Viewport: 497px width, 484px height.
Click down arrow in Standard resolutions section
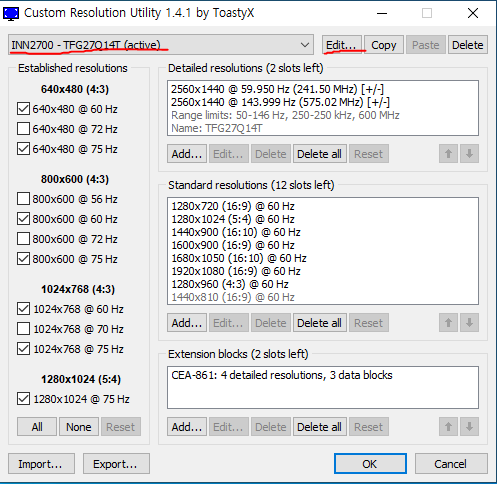pos(469,323)
